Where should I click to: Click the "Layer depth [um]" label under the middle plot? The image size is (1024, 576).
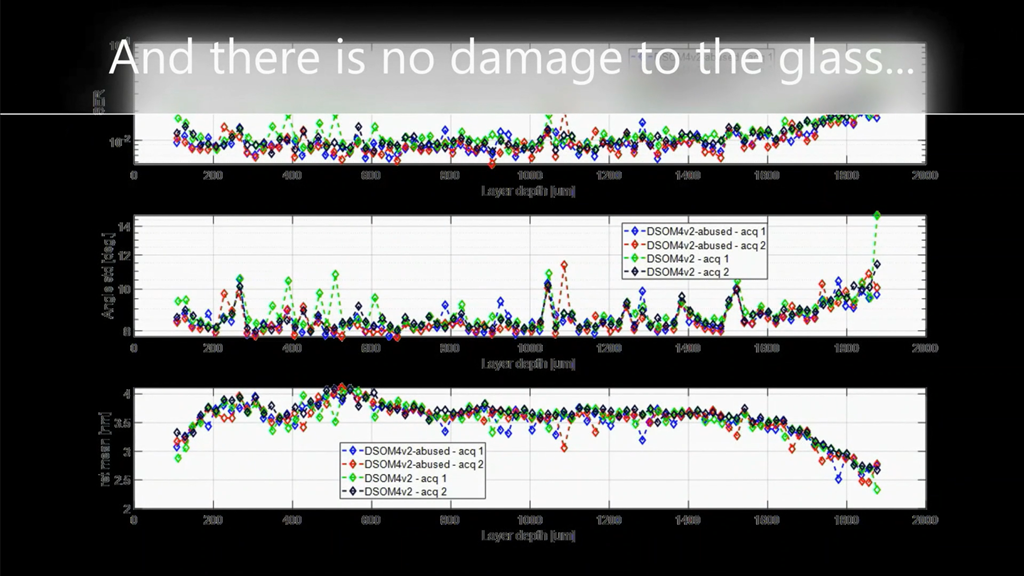point(528,364)
